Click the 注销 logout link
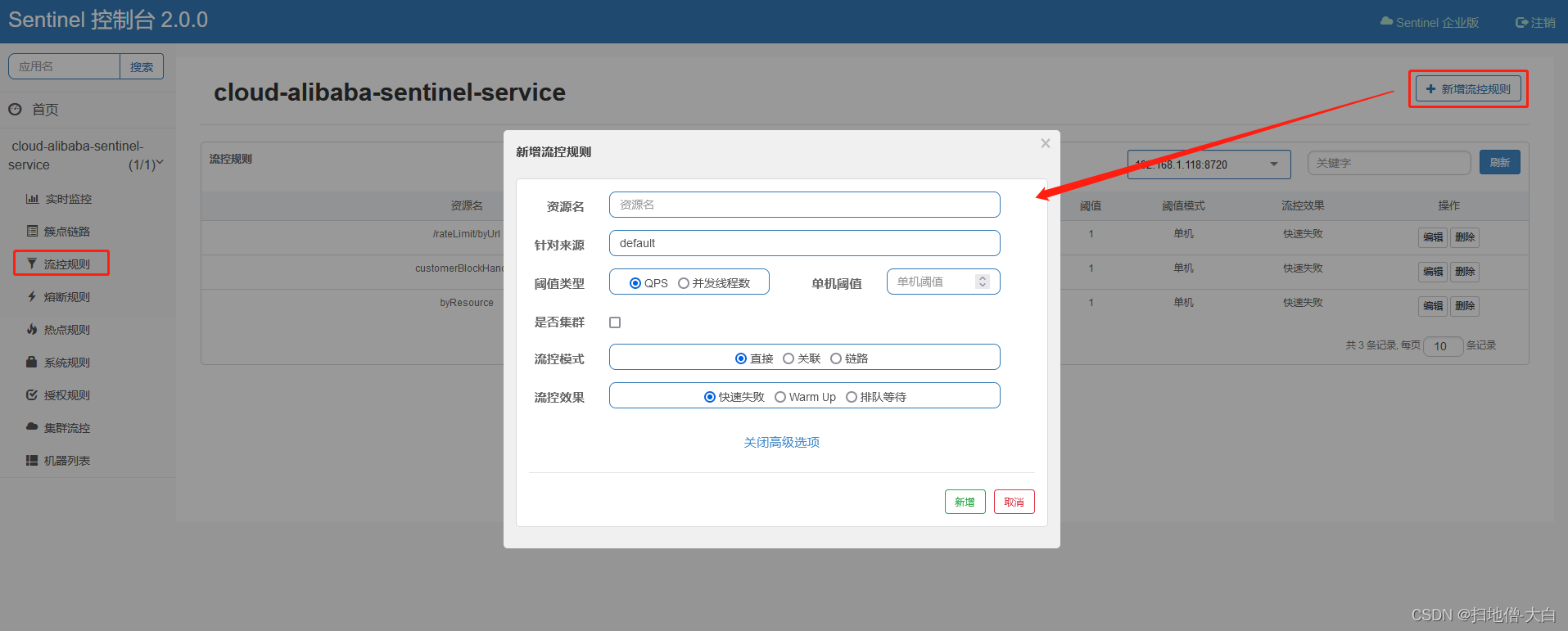The height and width of the screenshot is (631, 1568). pos(1535,23)
